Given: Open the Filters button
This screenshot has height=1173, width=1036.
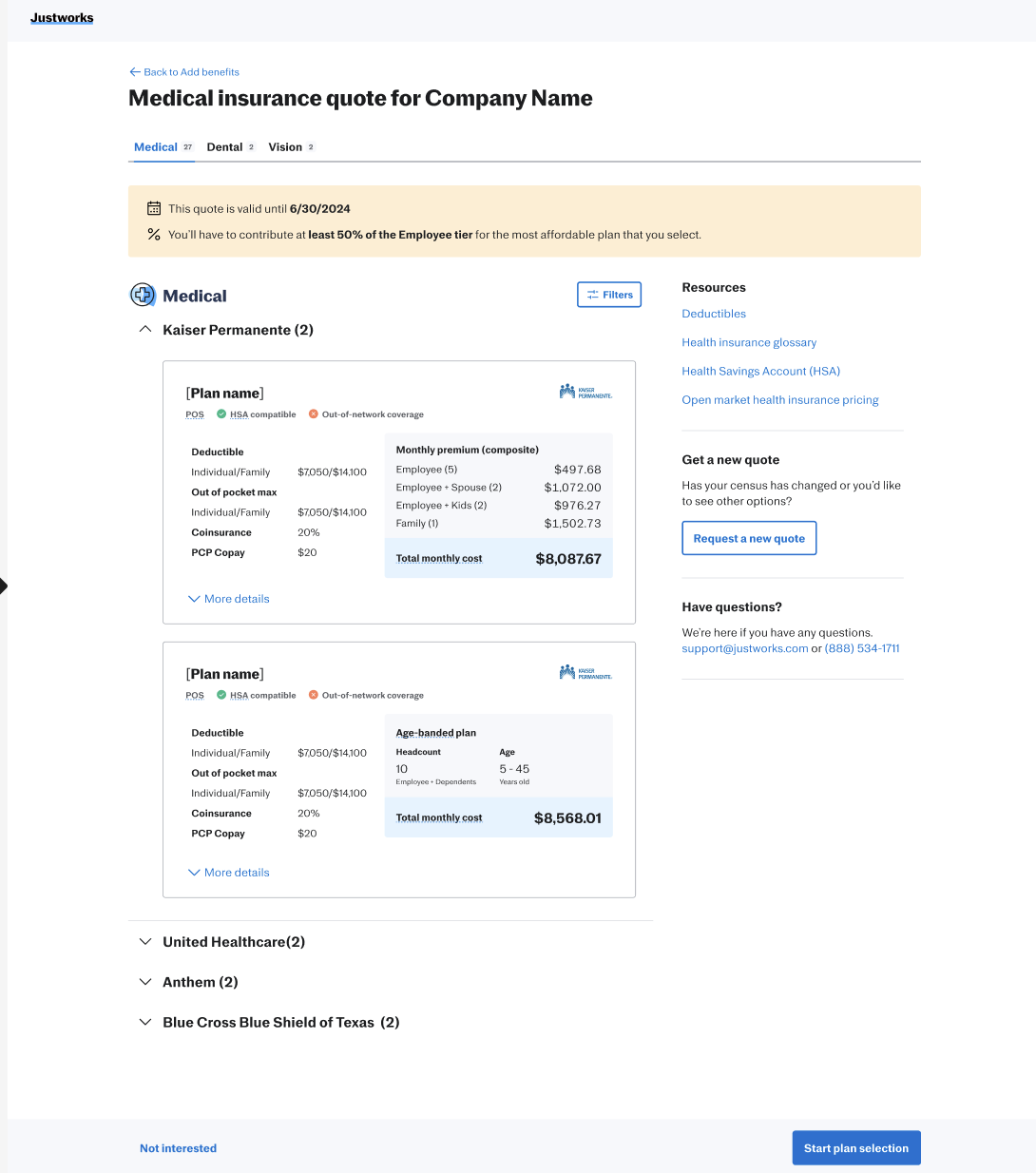Looking at the screenshot, I should [609, 295].
